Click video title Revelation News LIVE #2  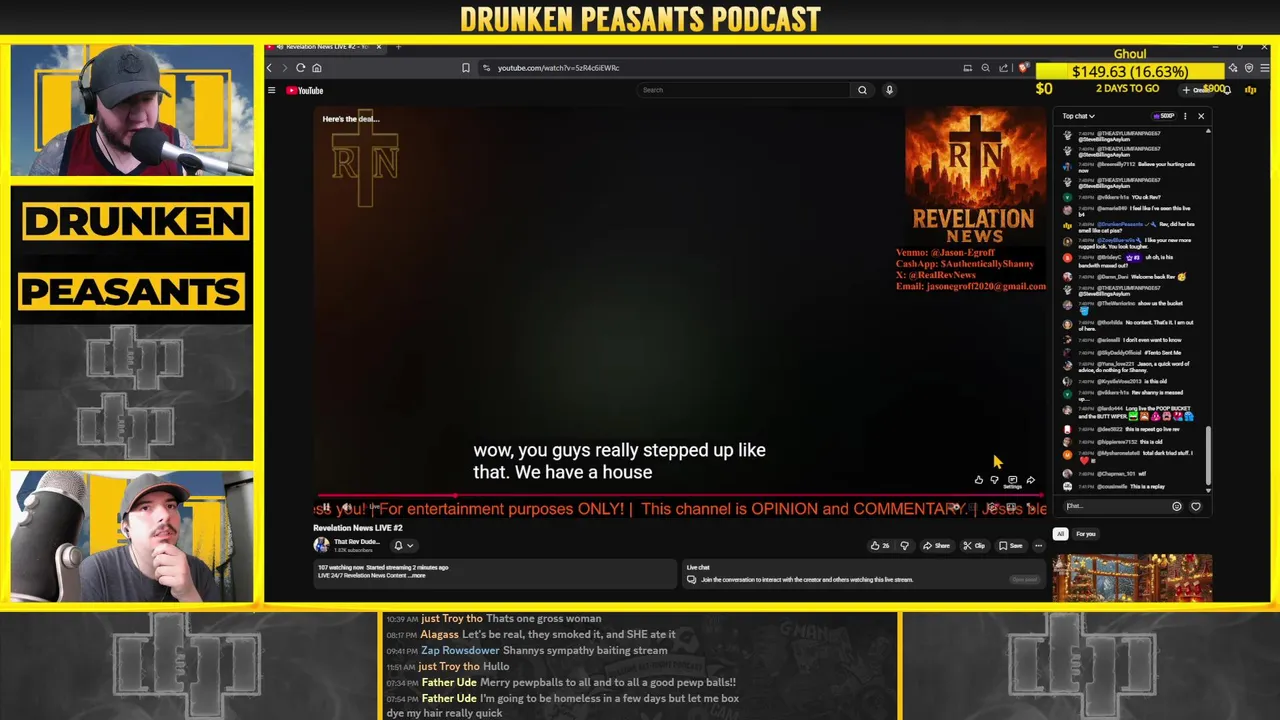tap(358, 528)
